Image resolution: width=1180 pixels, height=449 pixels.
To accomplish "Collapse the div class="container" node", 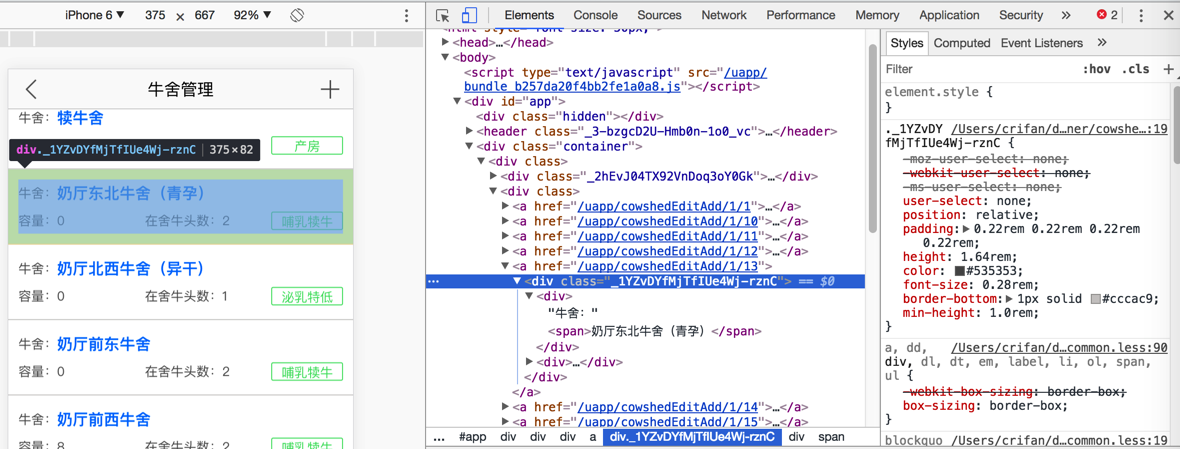I will [470, 147].
